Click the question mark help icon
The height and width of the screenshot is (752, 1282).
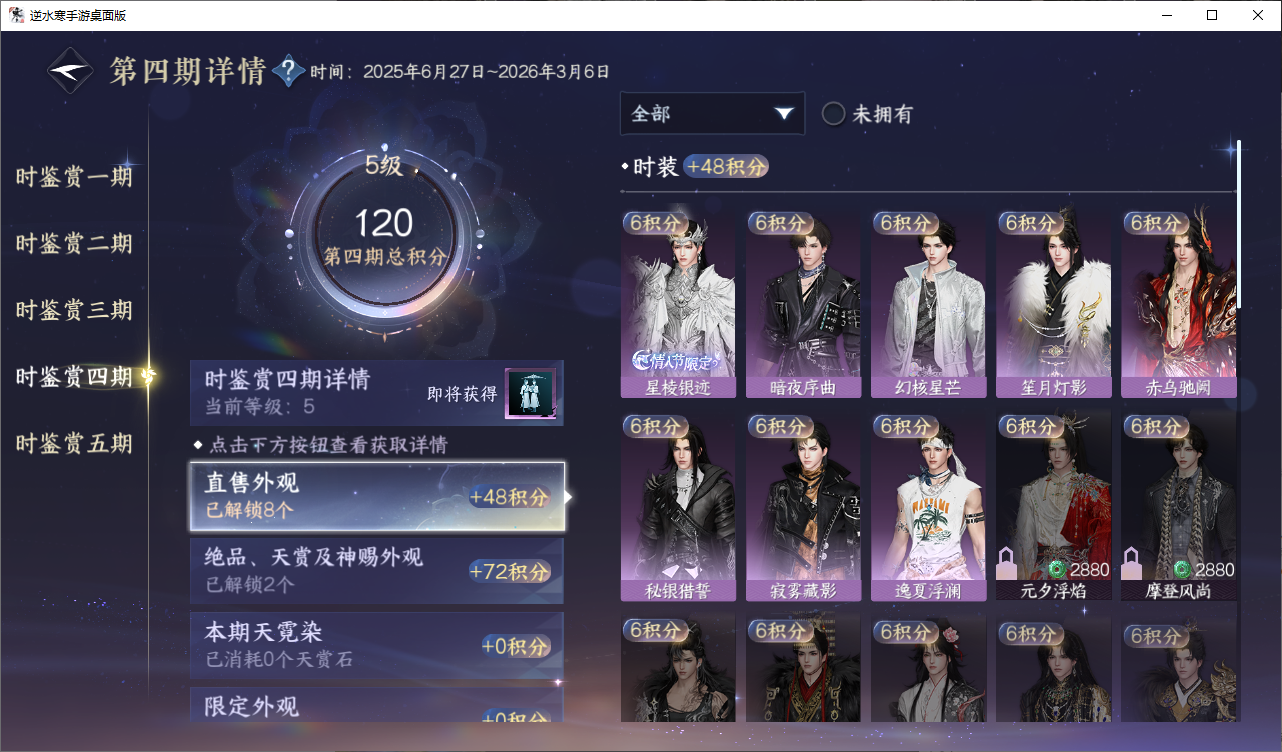tap(289, 70)
